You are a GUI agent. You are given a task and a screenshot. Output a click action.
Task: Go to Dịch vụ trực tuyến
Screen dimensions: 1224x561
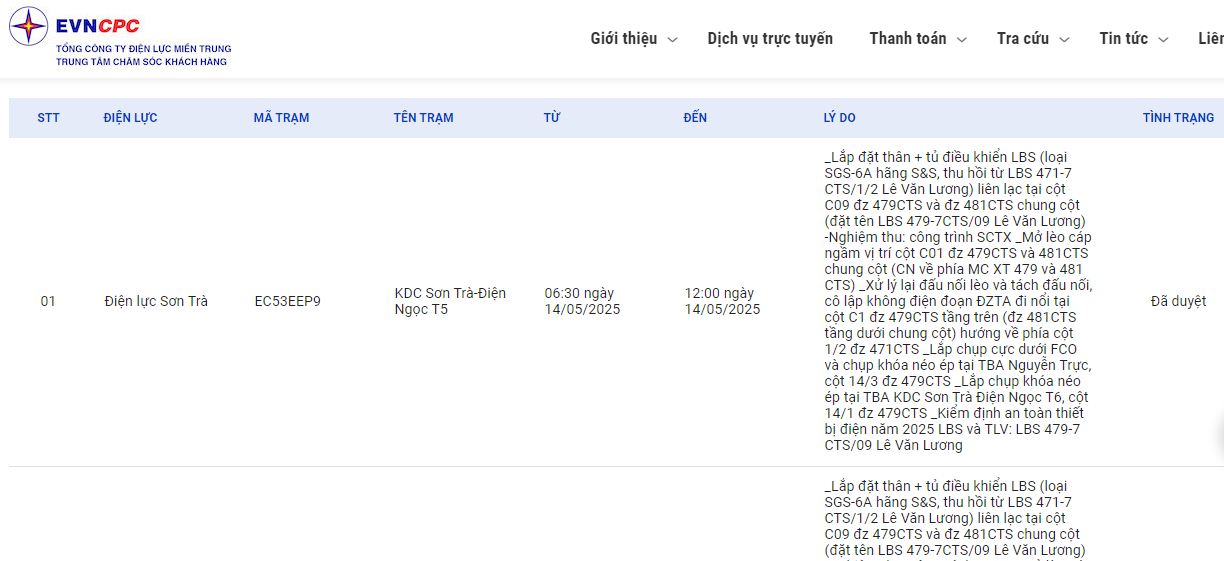[769, 39]
